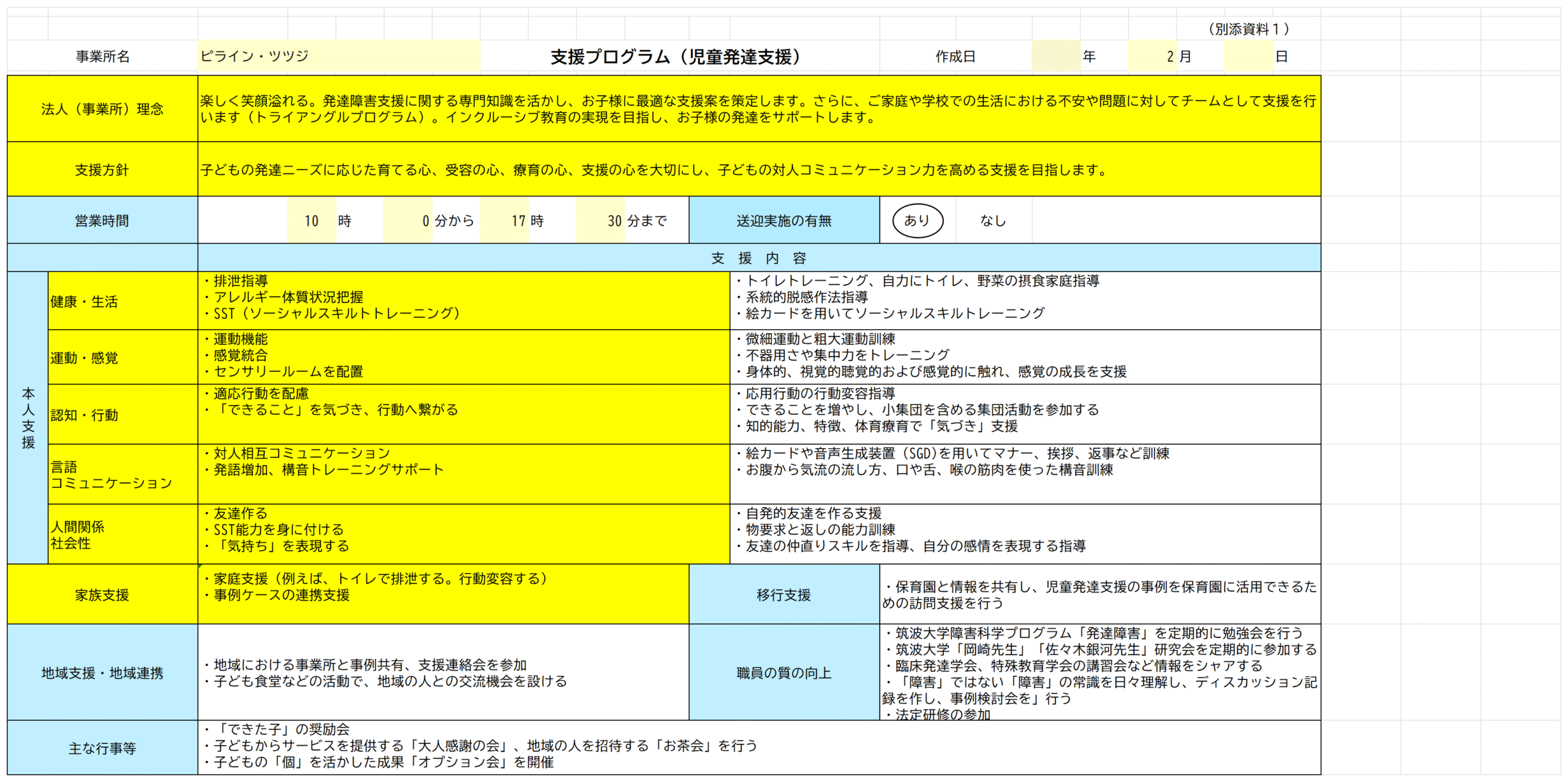Click the cell starting 自発的友達を作る支援
1568x782 pixels.
[x=1025, y=534]
